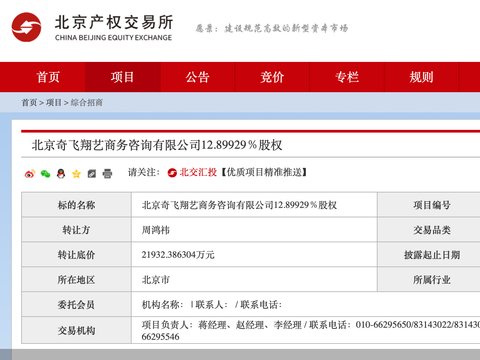Select the 项目负责人 contact phone line

click(311, 325)
